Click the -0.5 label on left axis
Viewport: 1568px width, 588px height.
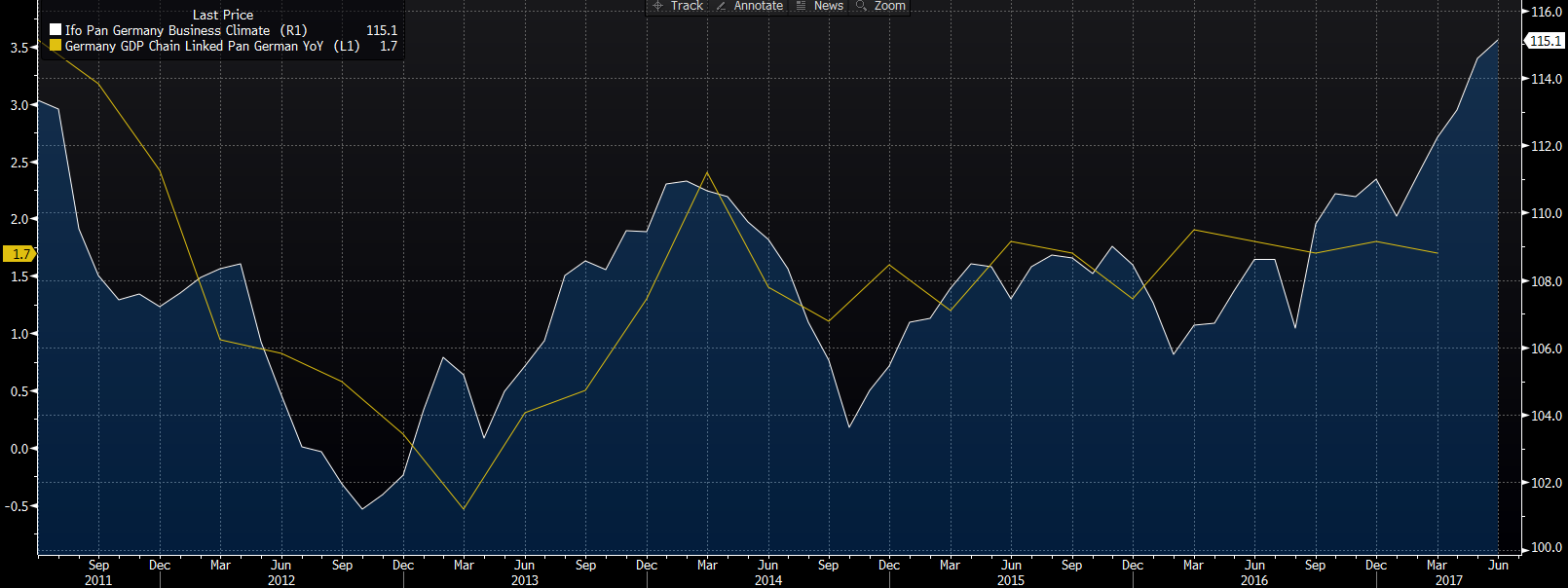(x=19, y=506)
